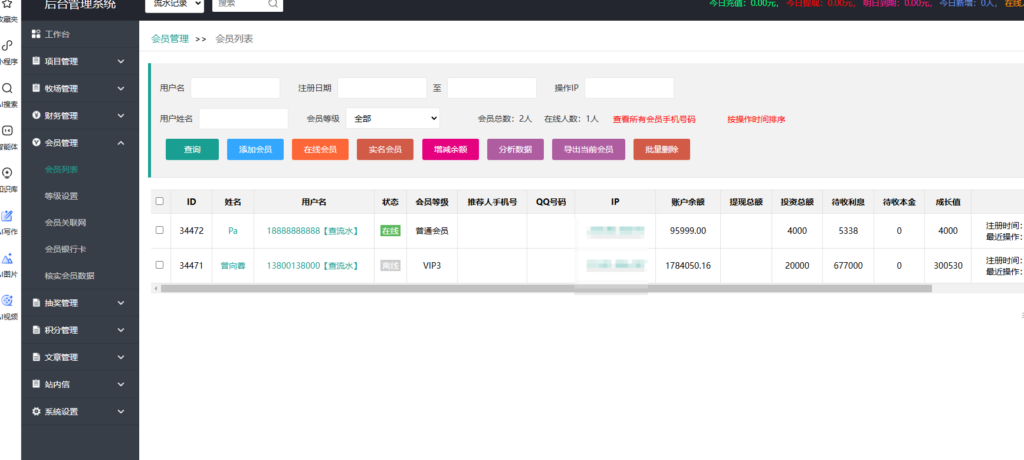Expand the 抽奖管理 chevron

click(x=121, y=303)
